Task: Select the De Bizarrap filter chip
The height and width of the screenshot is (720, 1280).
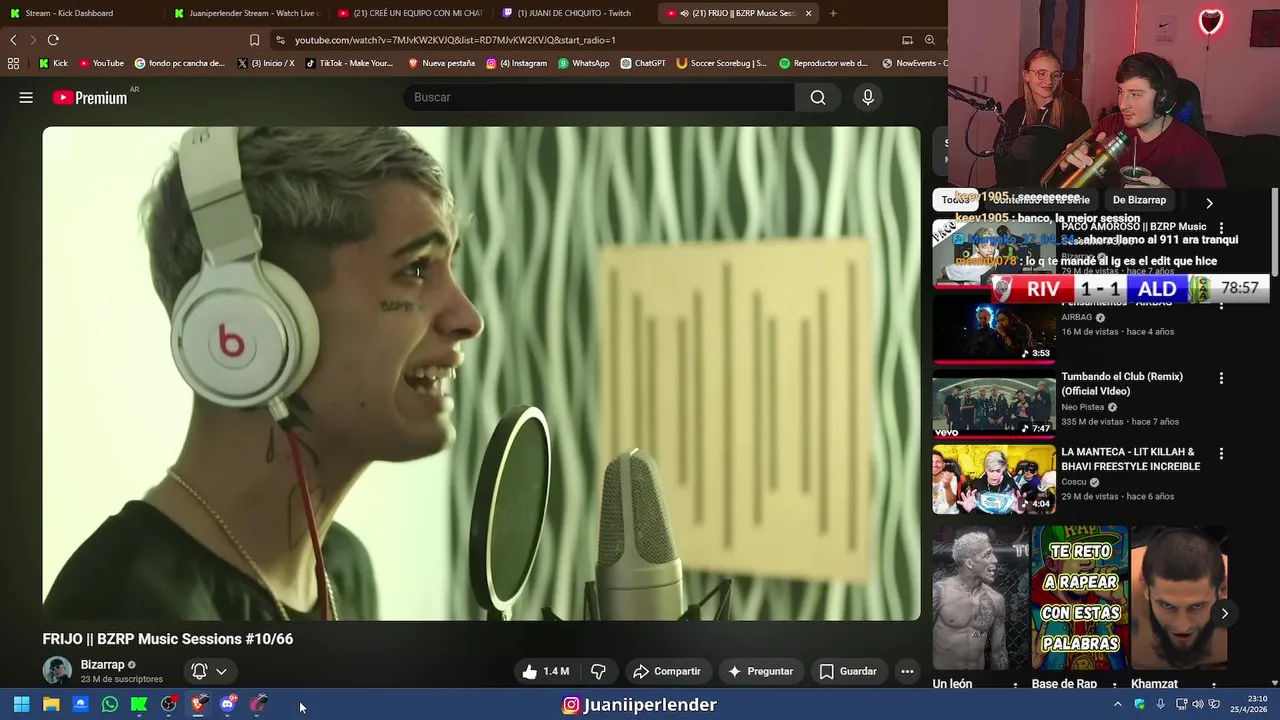Action: click(x=1139, y=200)
